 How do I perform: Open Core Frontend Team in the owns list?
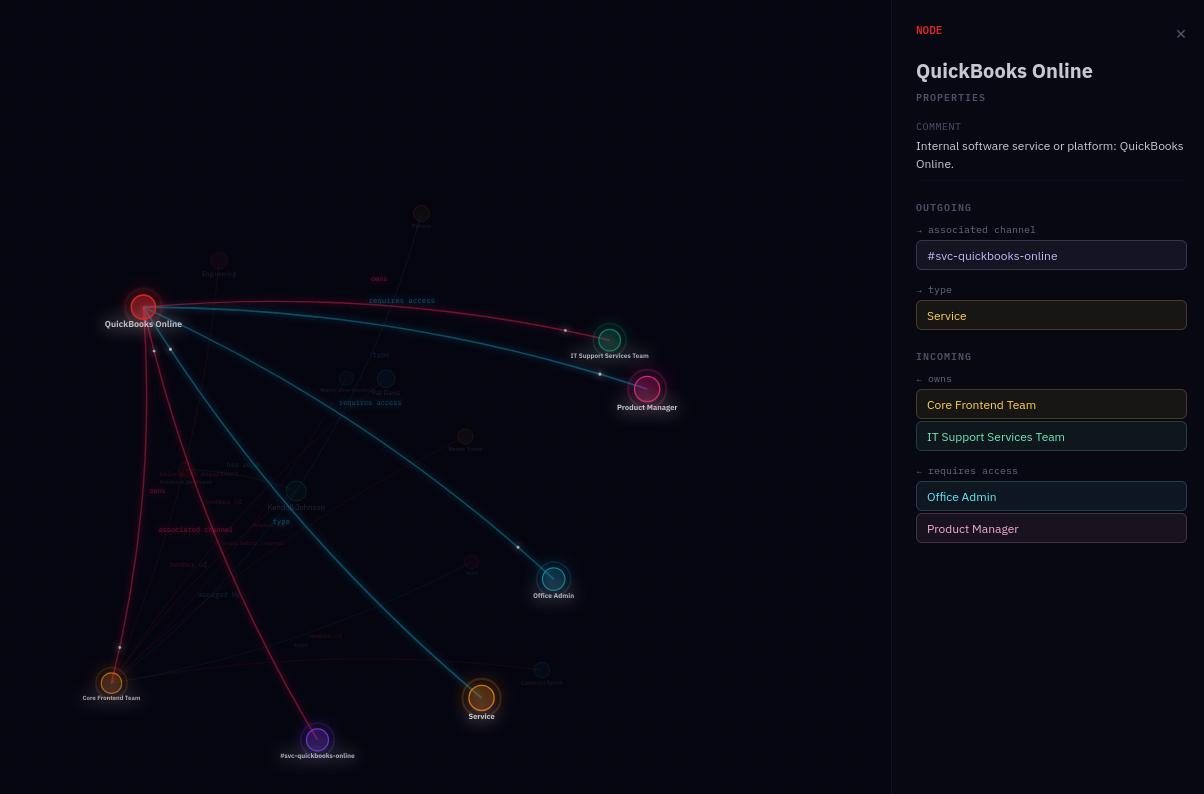pos(1051,404)
